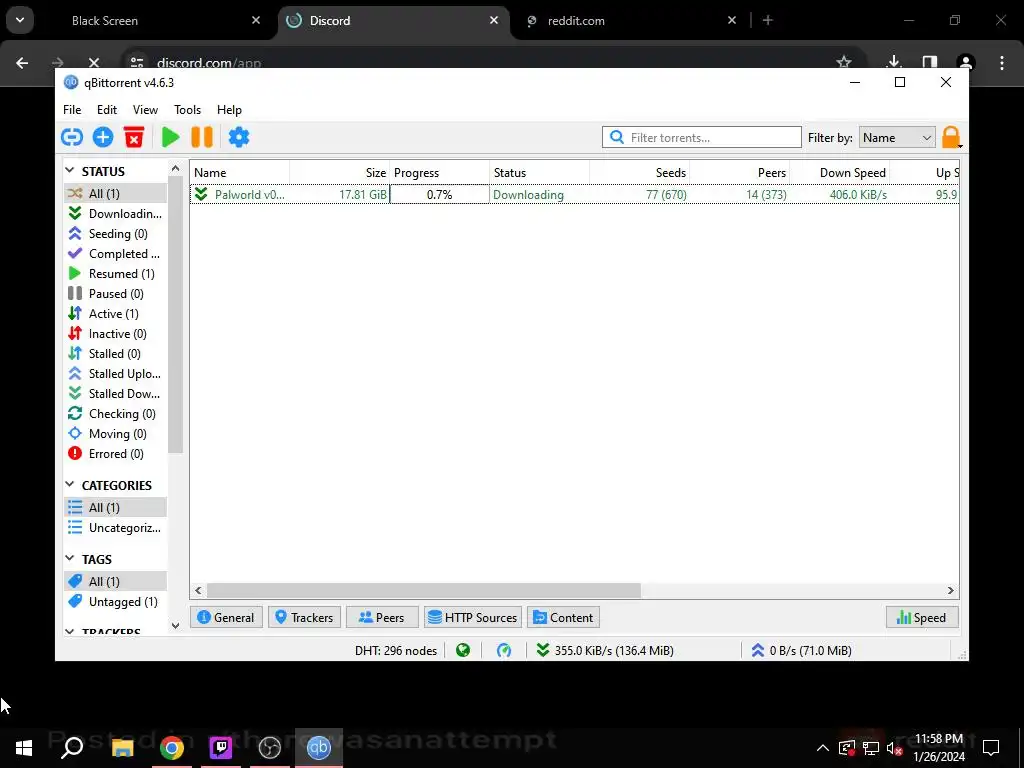
Task: Click the upload speed status entry
Action: [x=801, y=650]
